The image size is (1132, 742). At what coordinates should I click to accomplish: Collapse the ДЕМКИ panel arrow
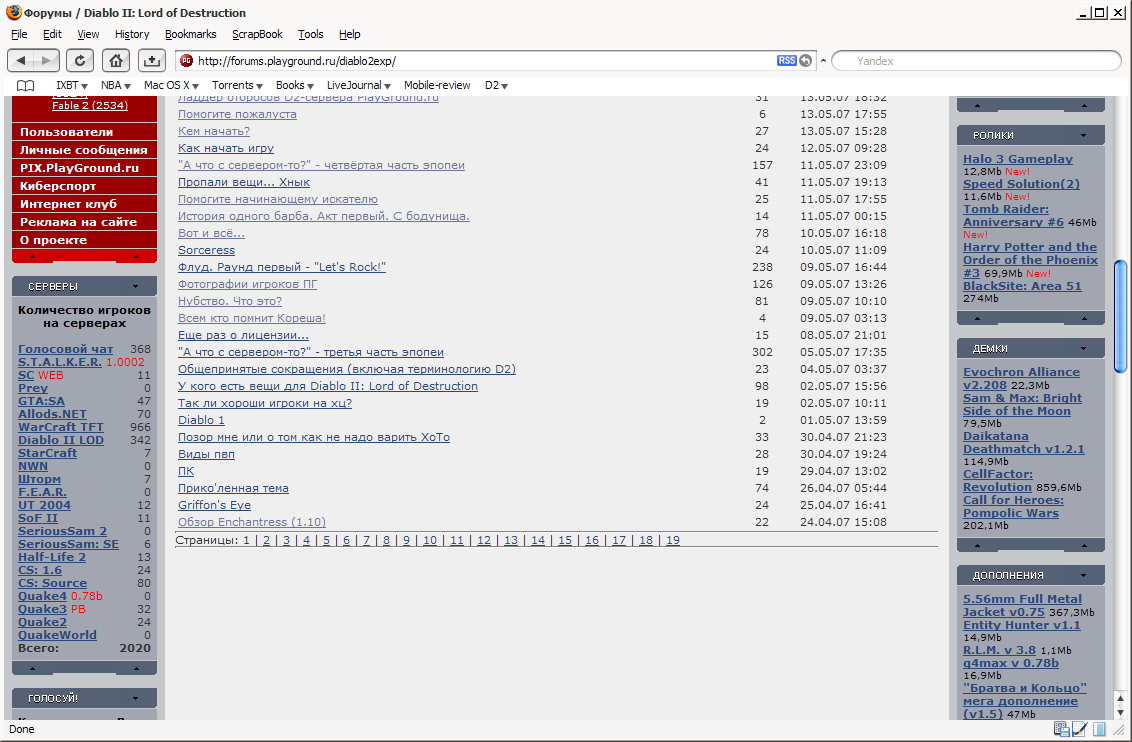pos(1083,349)
